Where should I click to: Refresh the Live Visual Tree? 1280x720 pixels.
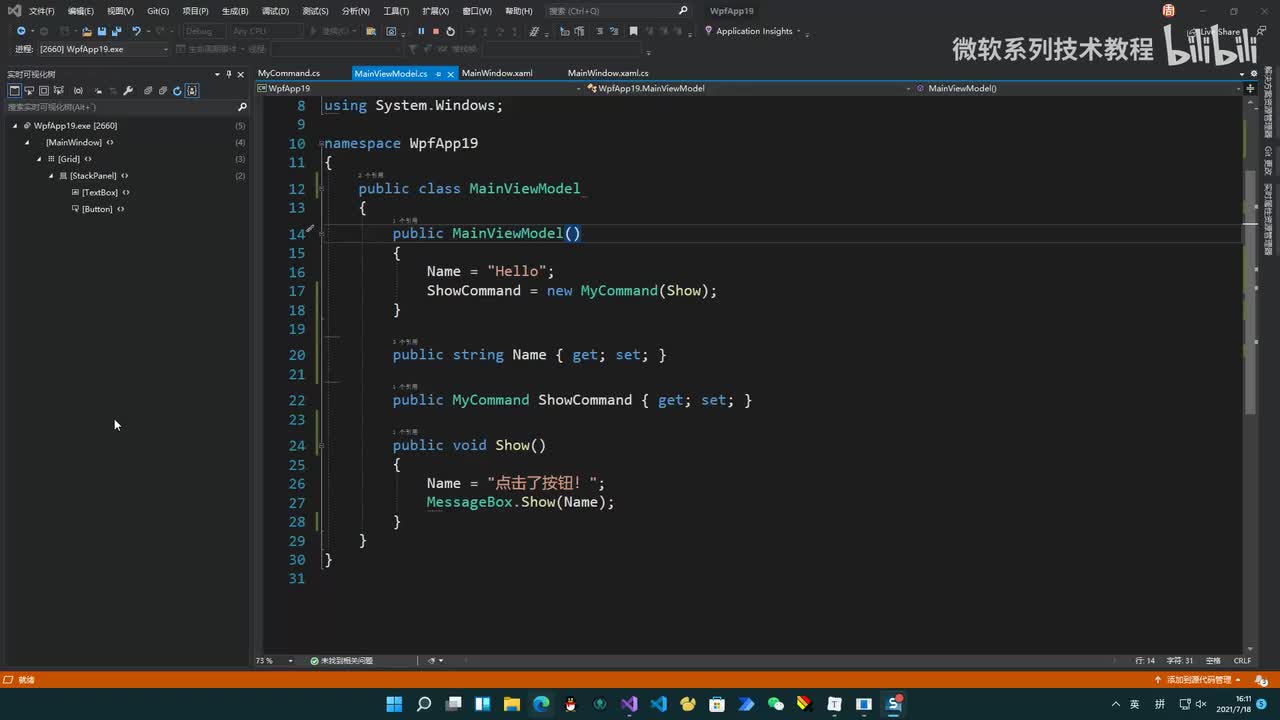[177, 91]
